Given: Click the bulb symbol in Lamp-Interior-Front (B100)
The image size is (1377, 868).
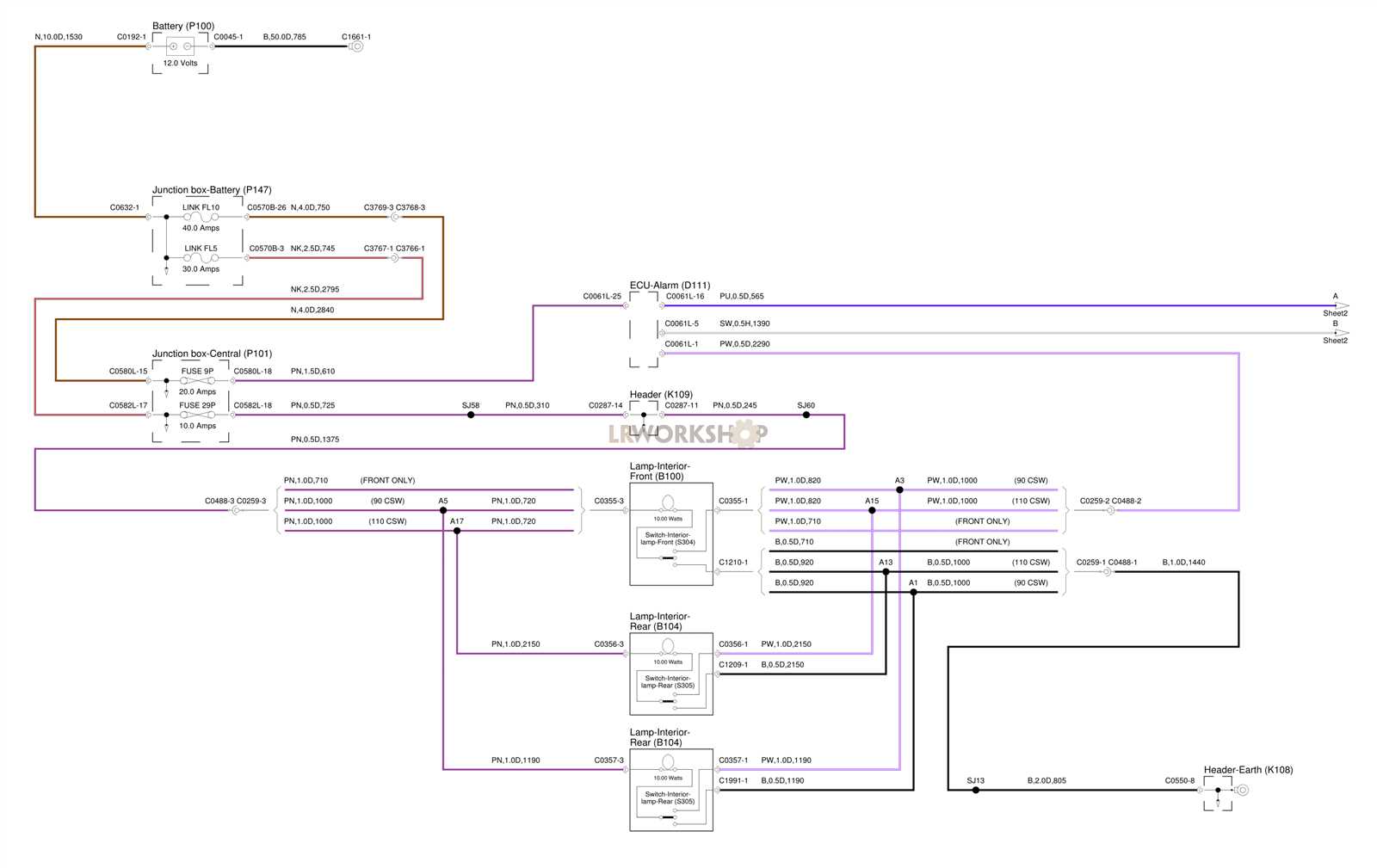Looking at the screenshot, I should point(668,503).
